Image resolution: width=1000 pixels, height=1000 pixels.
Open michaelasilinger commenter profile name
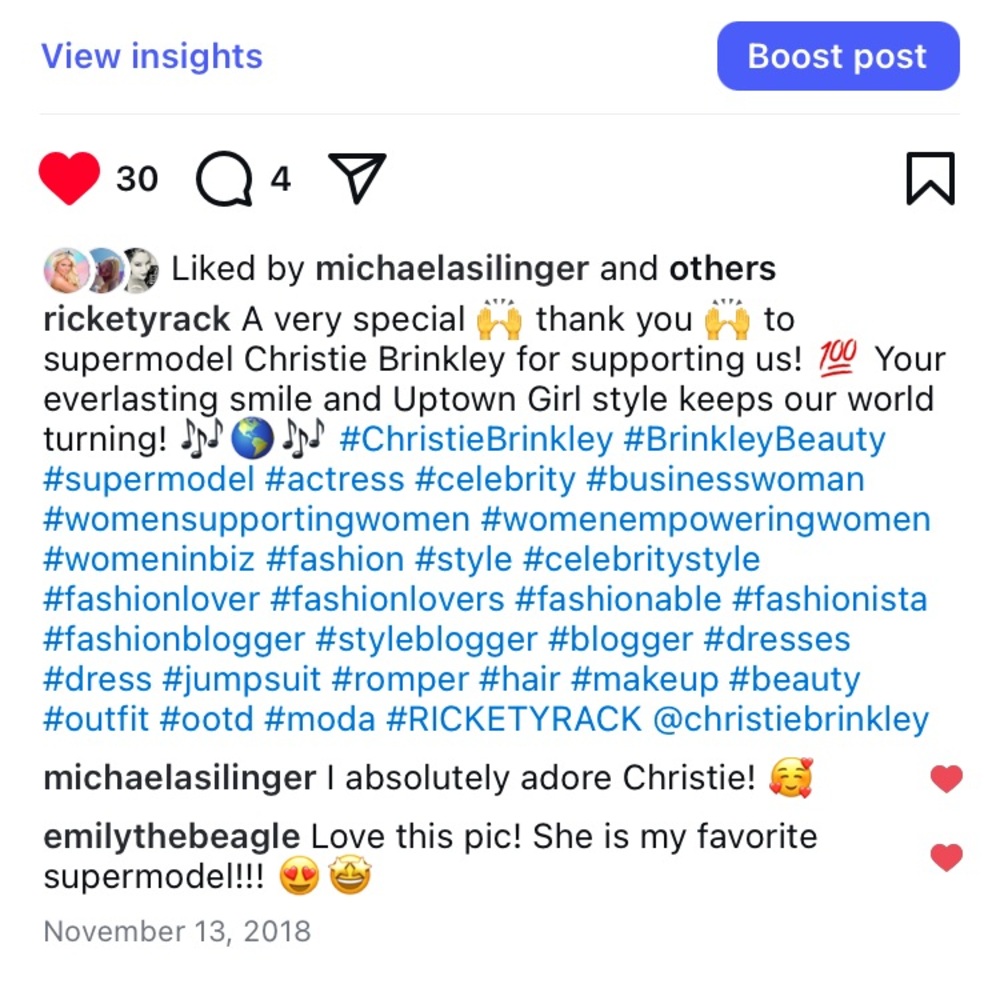(x=180, y=778)
